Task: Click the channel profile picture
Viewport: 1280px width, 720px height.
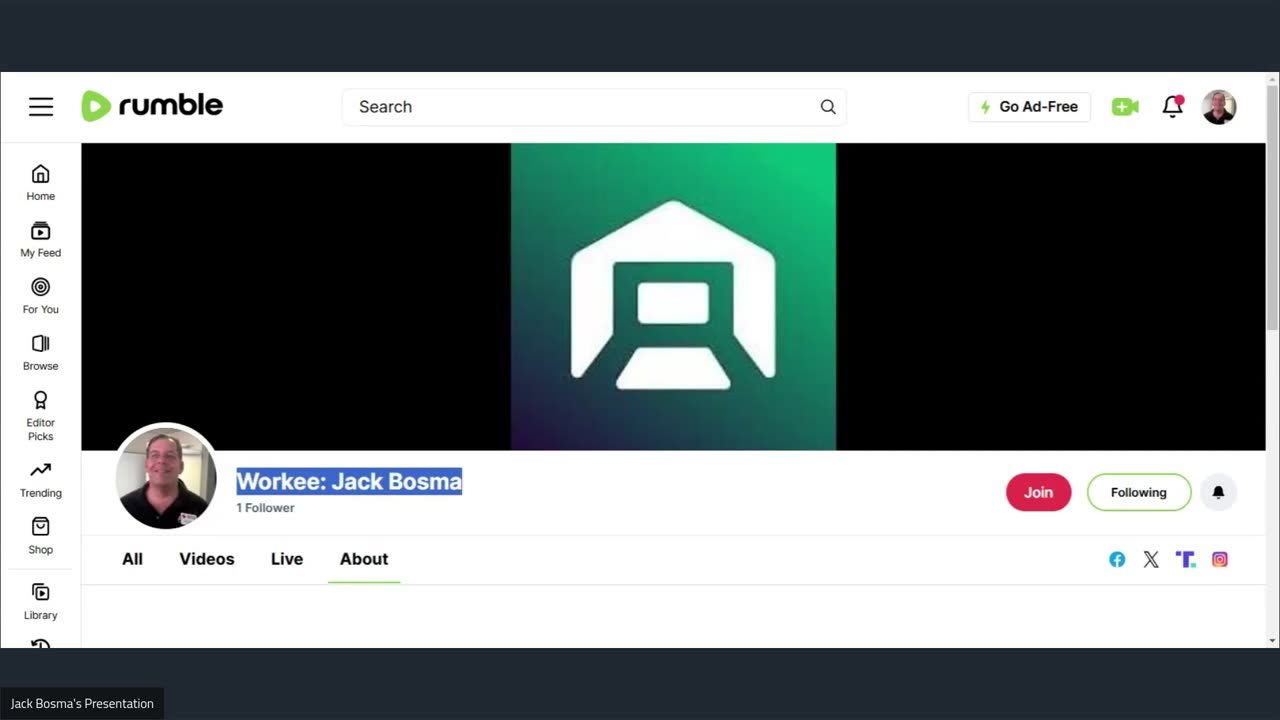Action: point(166,477)
